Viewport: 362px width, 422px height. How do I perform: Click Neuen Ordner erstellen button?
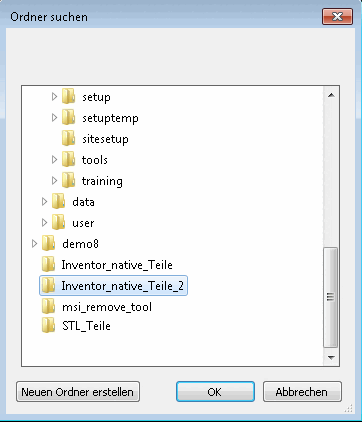point(78,392)
